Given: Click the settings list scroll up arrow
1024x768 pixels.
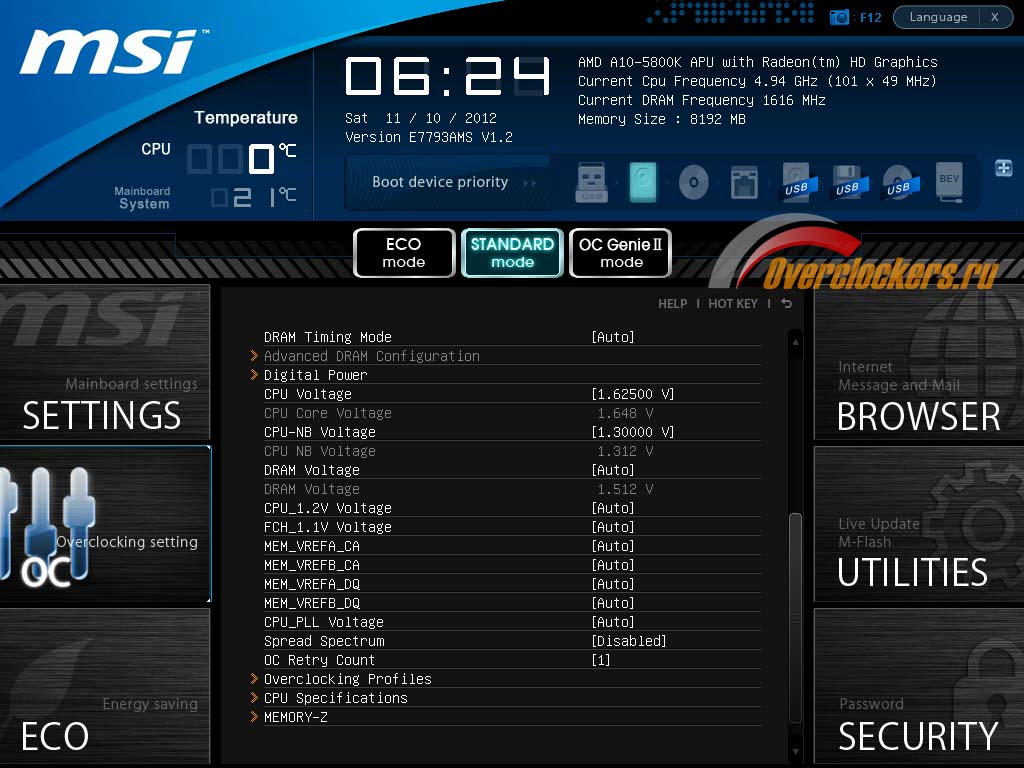Looking at the screenshot, I should 795,342.
